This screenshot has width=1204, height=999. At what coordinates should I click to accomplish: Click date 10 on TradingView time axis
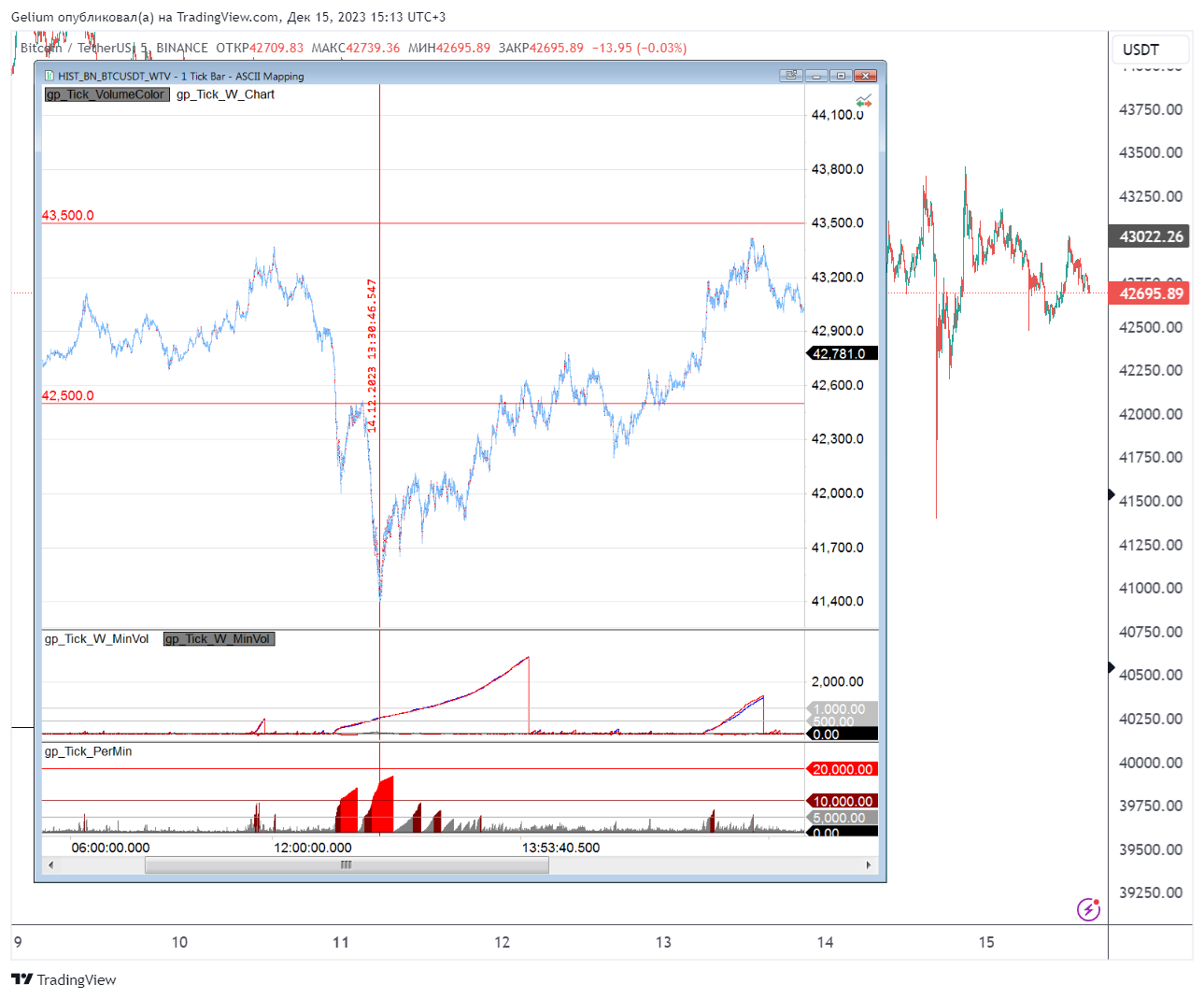(179, 942)
